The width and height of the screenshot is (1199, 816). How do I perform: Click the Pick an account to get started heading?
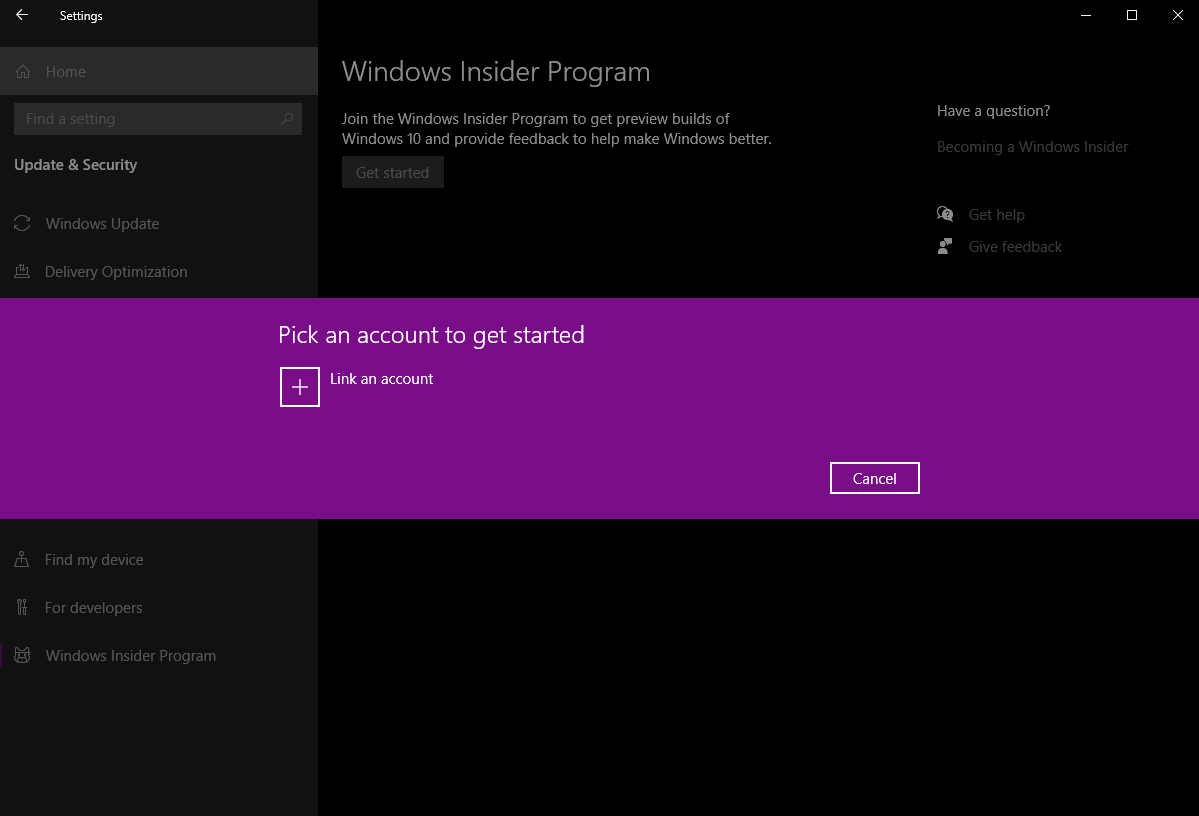[x=431, y=335]
